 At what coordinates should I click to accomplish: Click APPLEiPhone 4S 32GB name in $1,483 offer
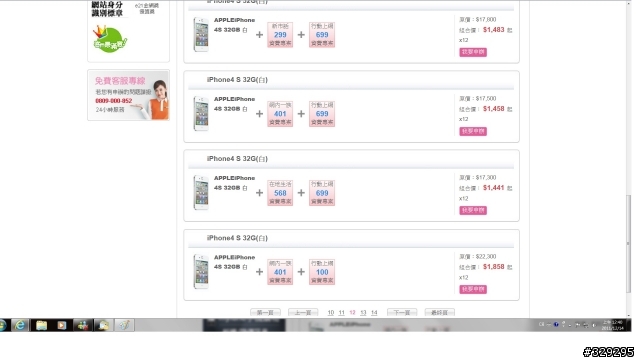(x=234, y=25)
